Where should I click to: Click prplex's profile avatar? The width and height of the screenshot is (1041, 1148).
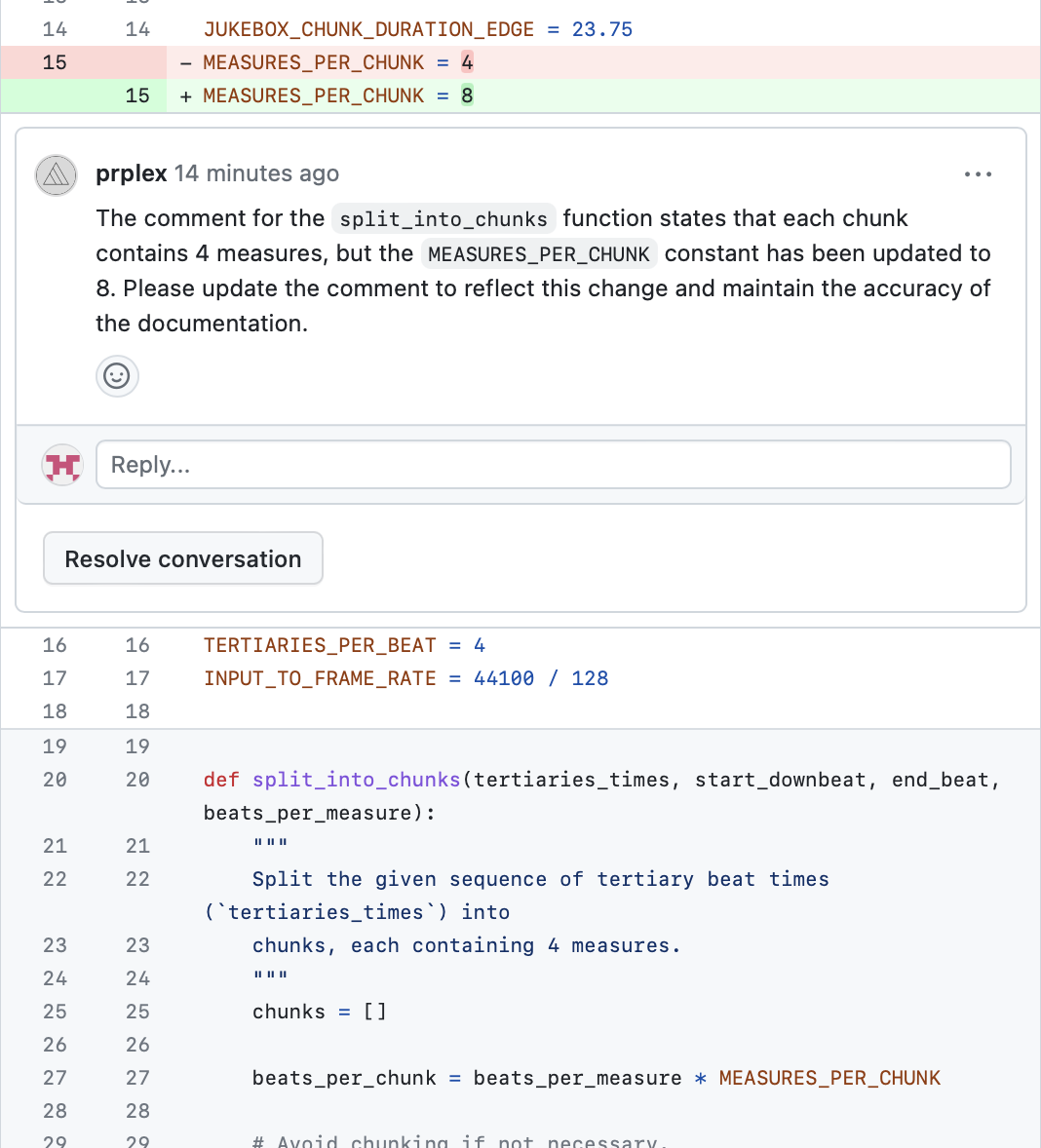[57, 175]
